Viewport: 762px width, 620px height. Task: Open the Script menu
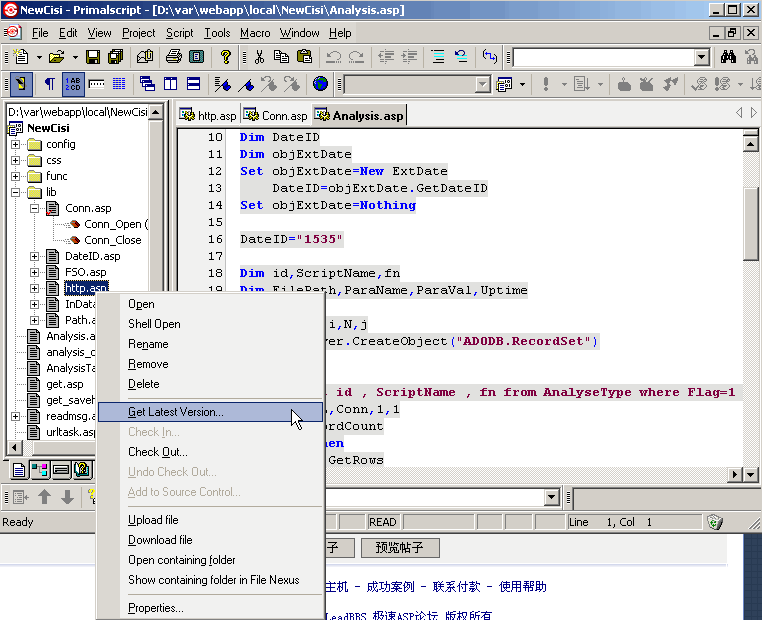pos(179,33)
